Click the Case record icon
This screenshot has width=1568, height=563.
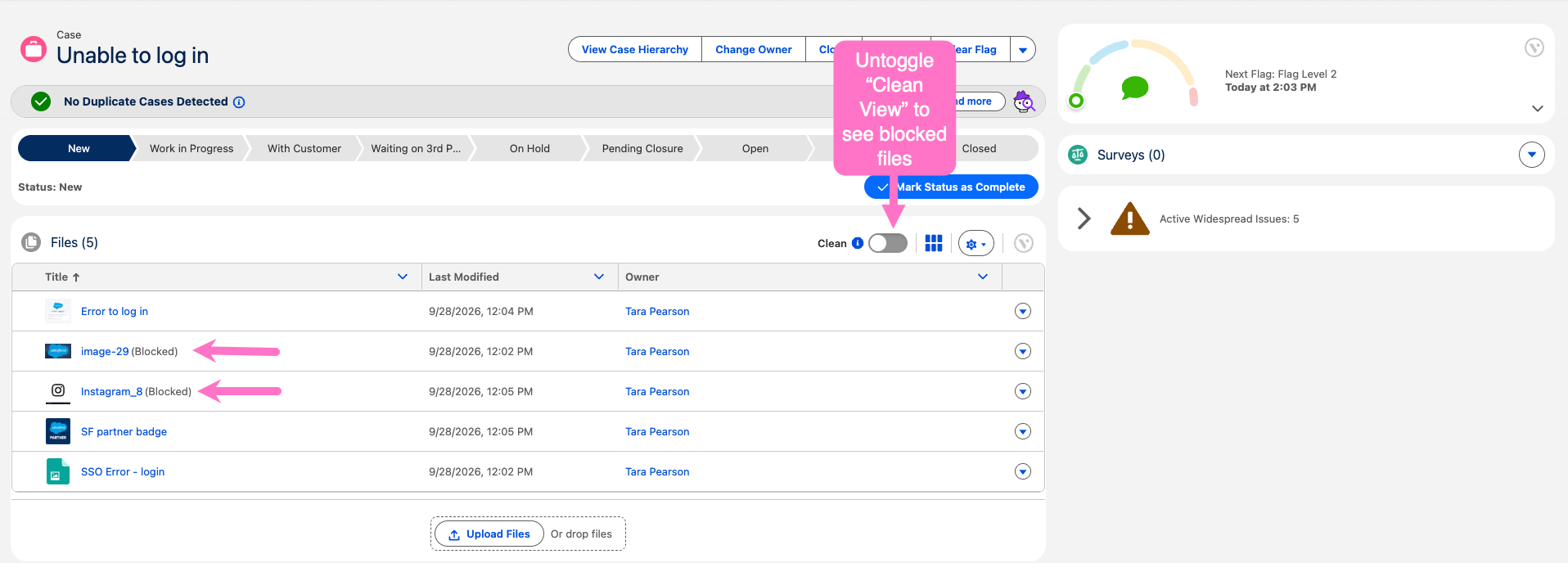[34, 49]
